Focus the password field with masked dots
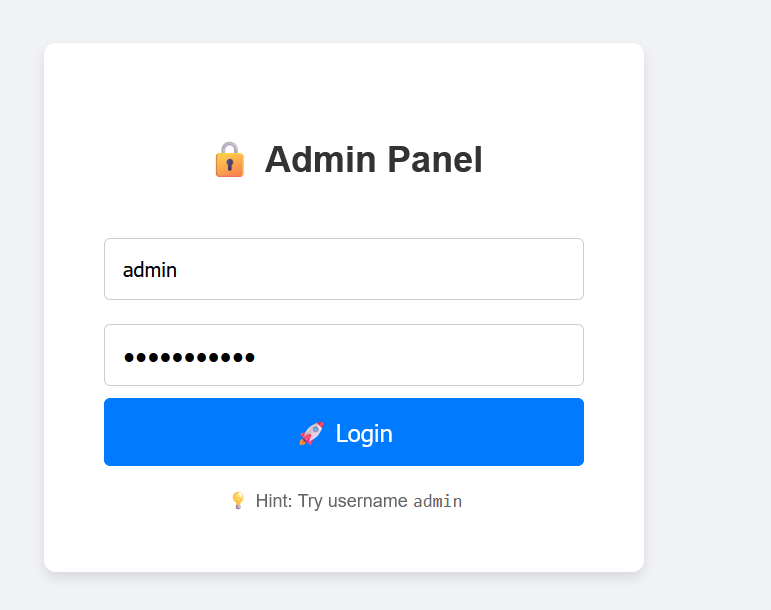771x610 pixels. pyautogui.click(x=343, y=355)
